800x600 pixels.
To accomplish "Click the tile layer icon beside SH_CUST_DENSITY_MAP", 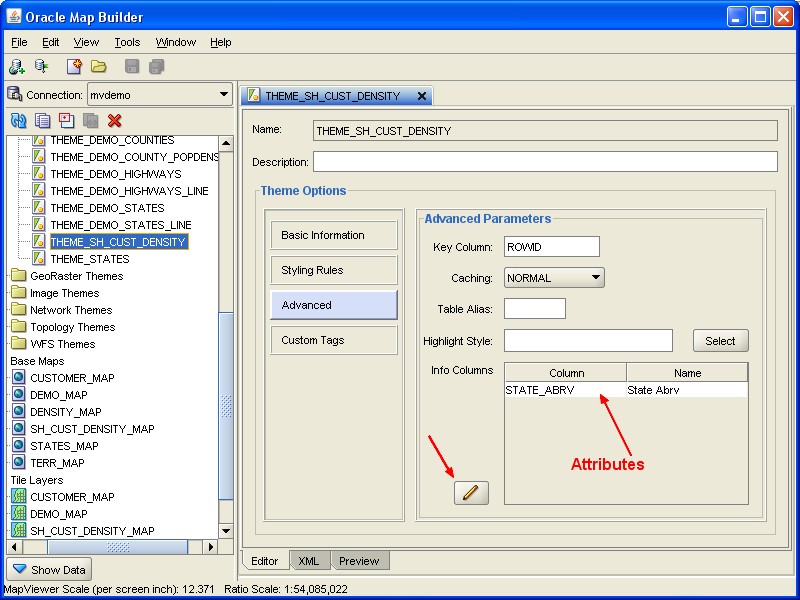I will 19,530.
